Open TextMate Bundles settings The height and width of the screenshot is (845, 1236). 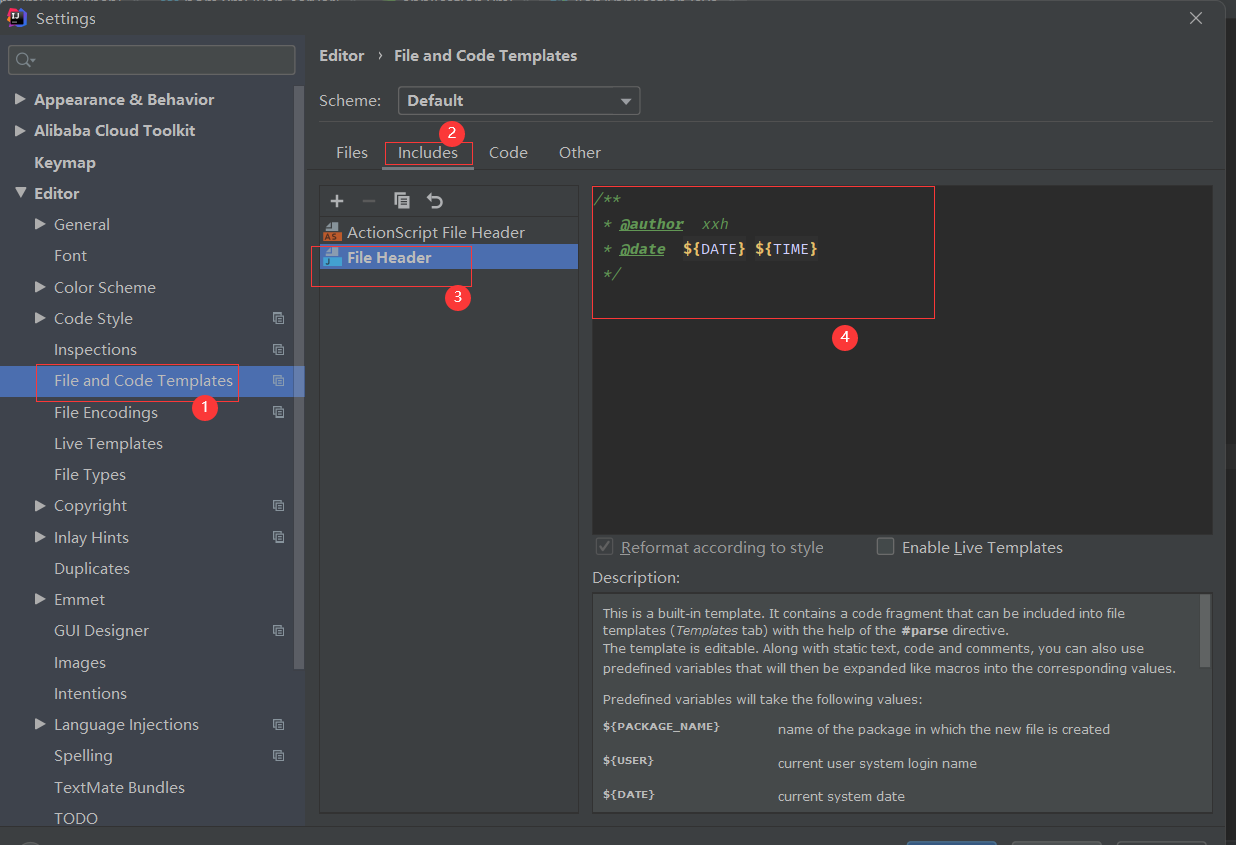(x=119, y=787)
